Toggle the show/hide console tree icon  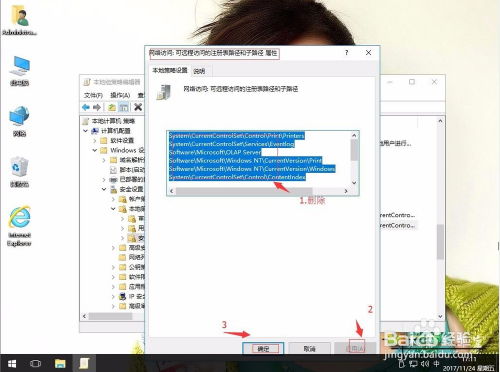tap(124, 107)
